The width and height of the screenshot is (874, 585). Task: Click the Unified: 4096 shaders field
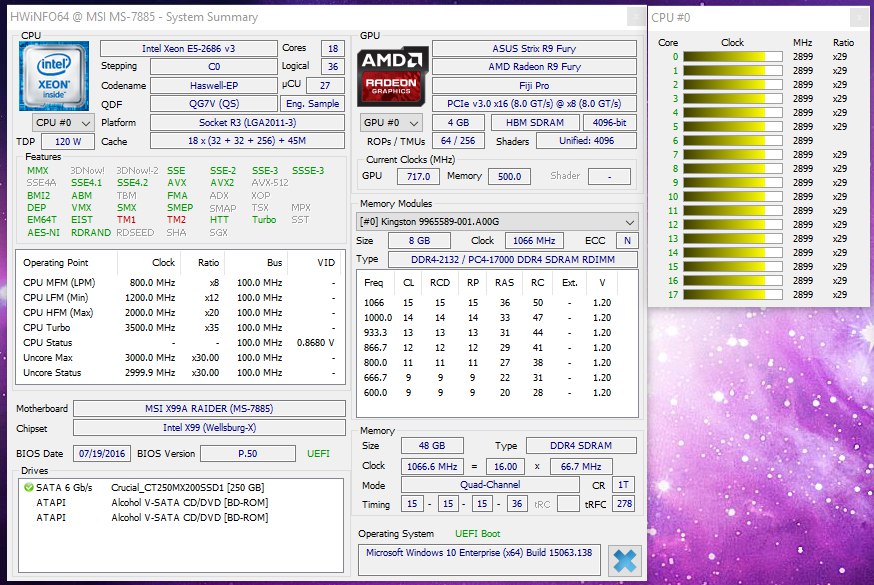pos(586,141)
